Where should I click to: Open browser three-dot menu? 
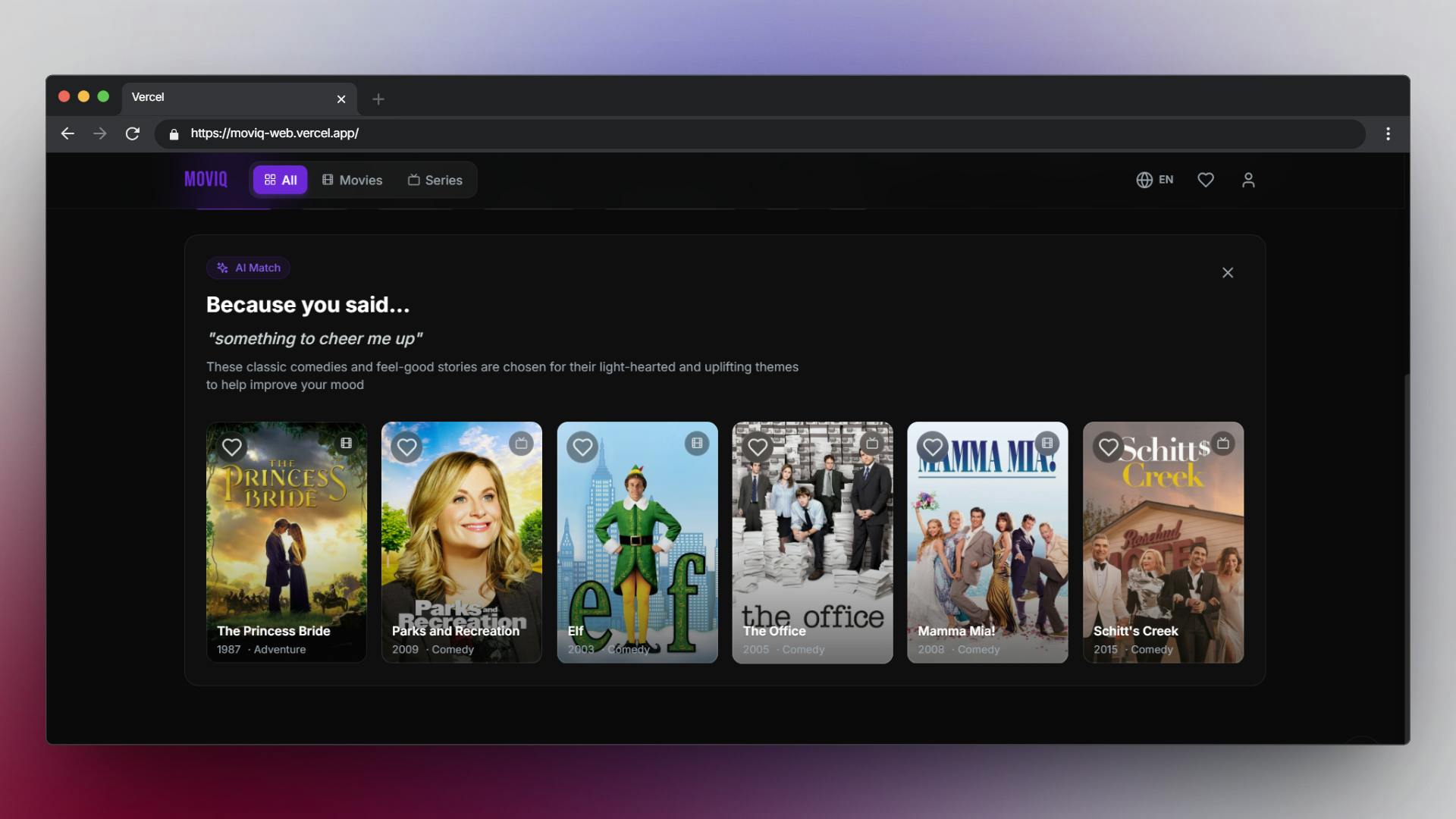pyautogui.click(x=1388, y=133)
